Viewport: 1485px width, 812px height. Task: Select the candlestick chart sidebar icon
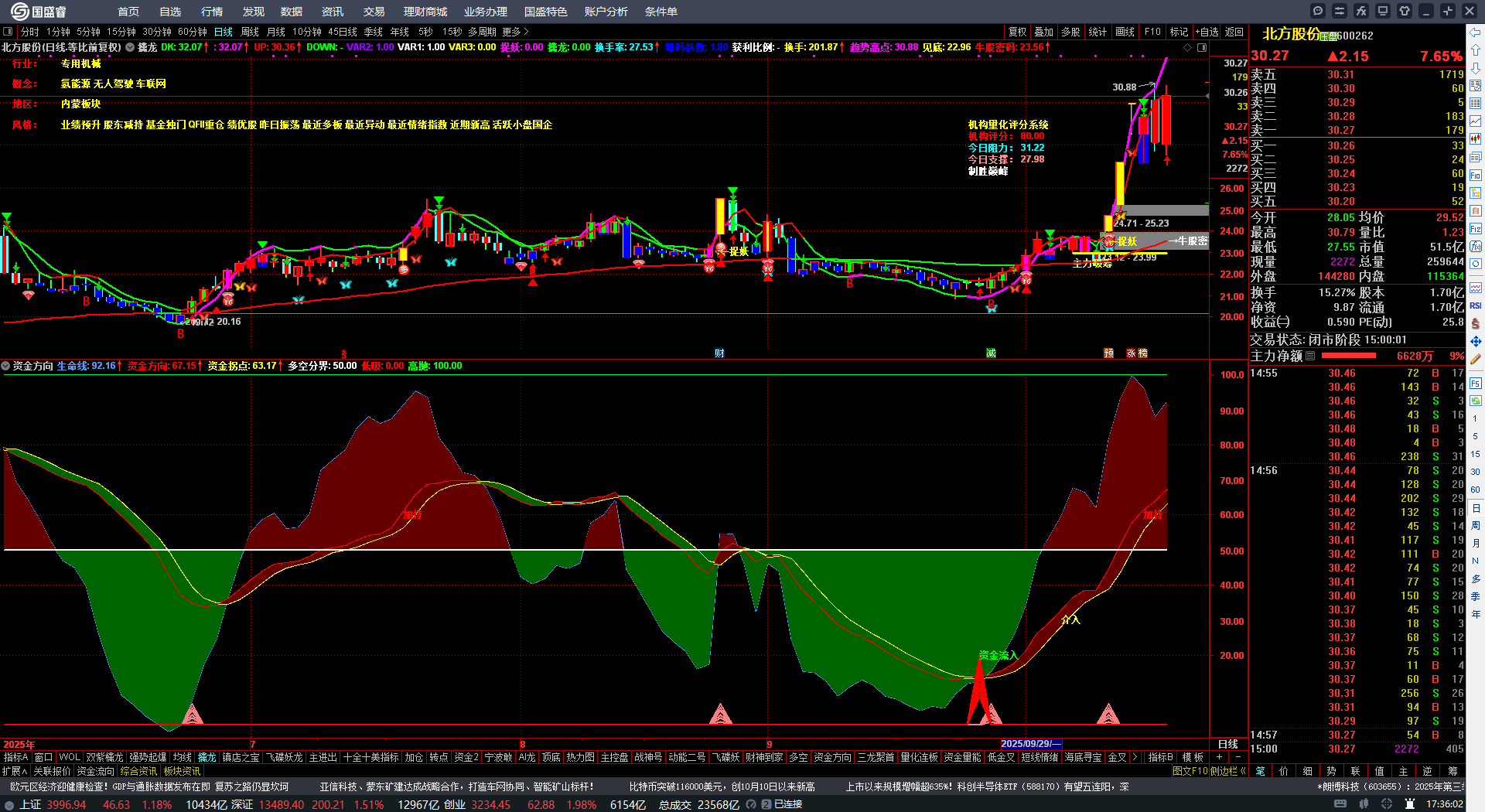(1476, 139)
